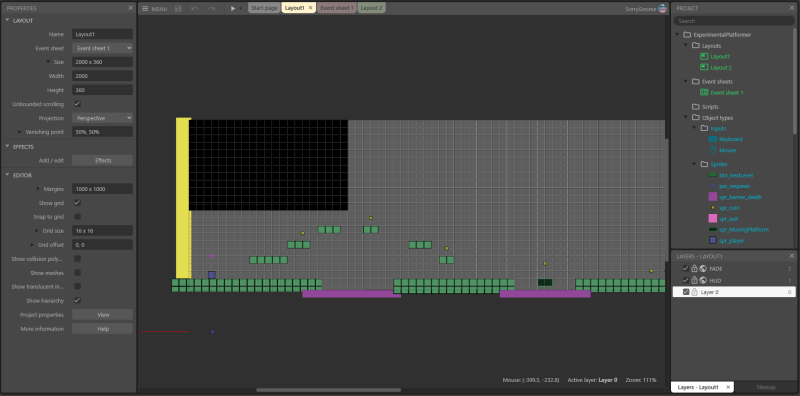Screen dimensions: 800x396
Task: Click the user account avatar icon
Action: point(662,9)
